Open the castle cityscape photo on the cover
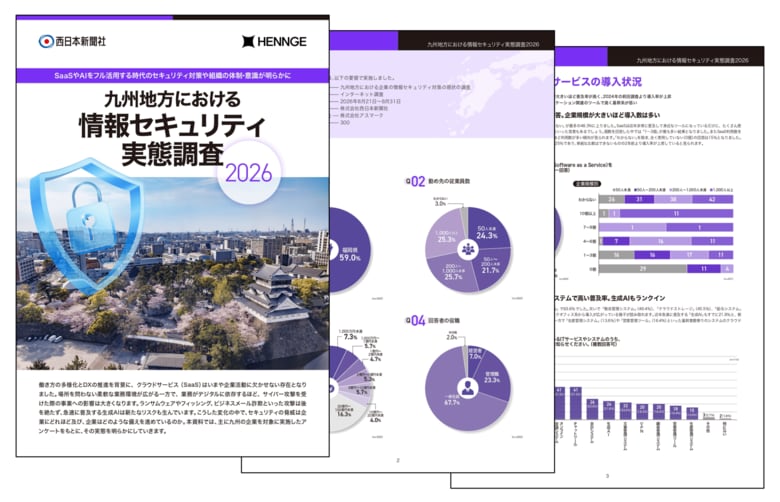The width and height of the screenshot is (780, 502). (x=173, y=274)
